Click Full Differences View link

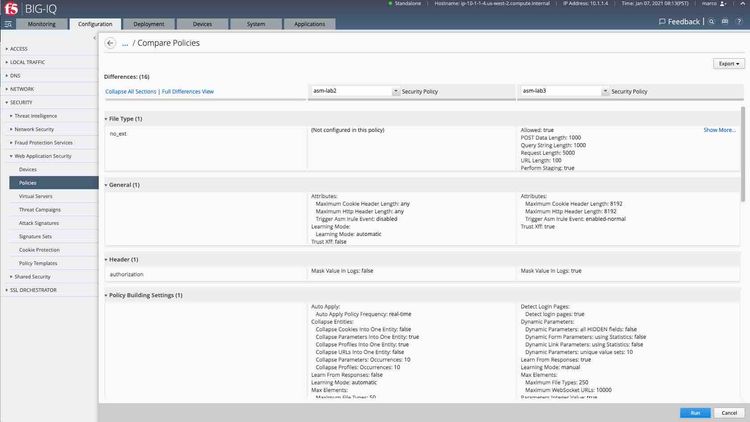tap(188, 91)
